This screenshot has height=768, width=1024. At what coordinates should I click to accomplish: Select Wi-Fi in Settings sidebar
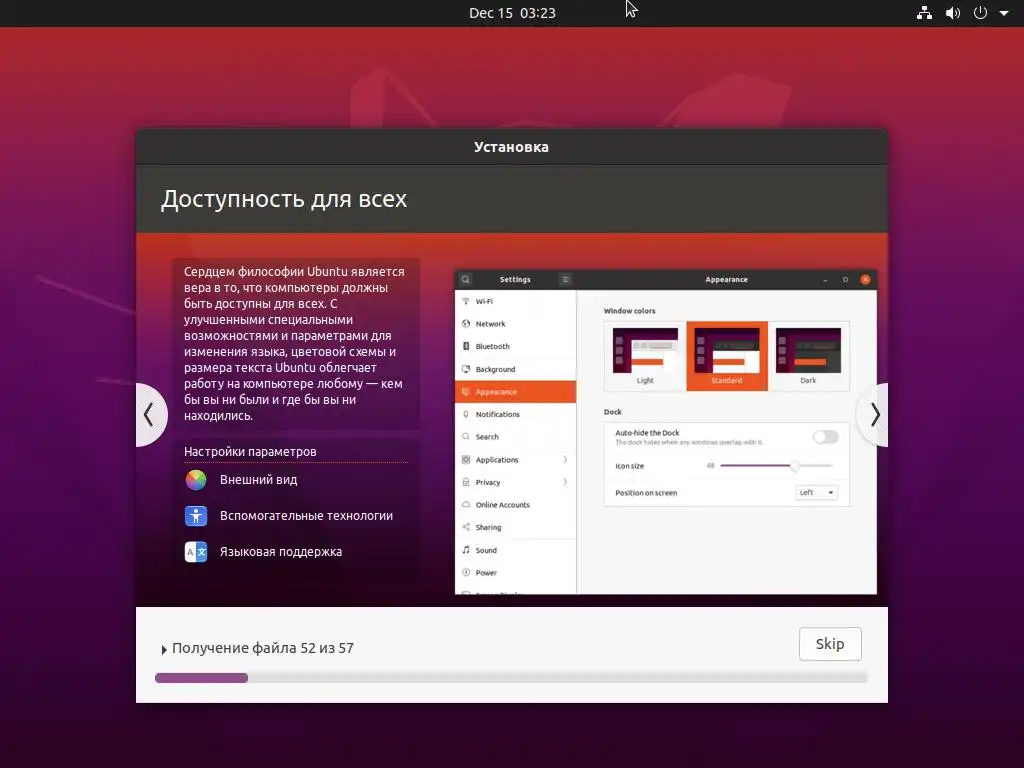click(x=515, y=301)
